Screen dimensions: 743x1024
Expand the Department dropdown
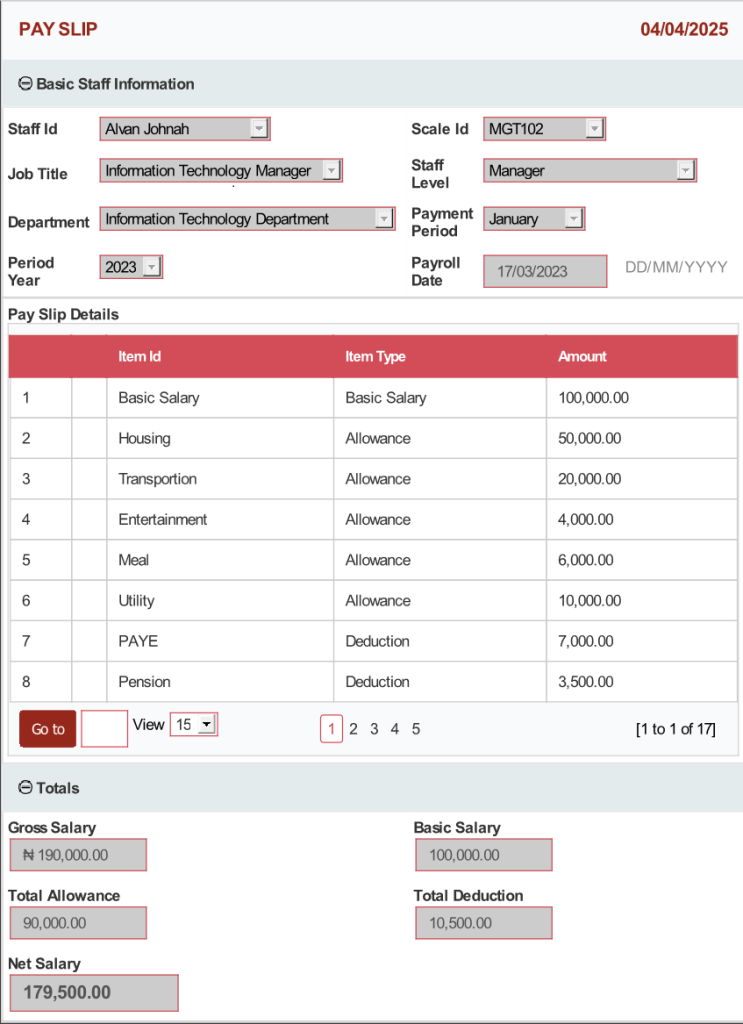click(x=383, y=219)
